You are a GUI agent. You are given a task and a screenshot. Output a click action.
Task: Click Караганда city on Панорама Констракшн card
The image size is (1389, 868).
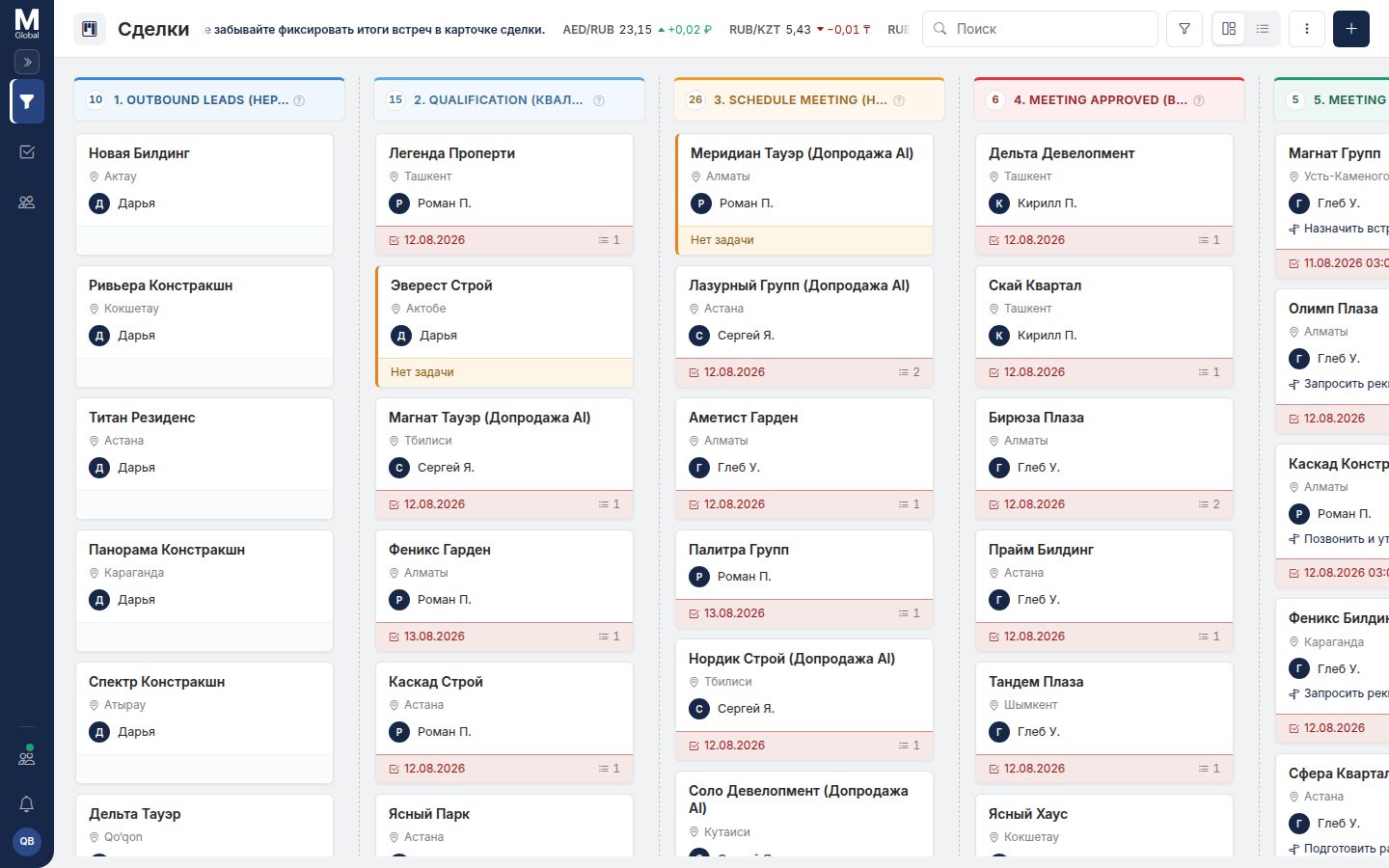tap(134, 573)
